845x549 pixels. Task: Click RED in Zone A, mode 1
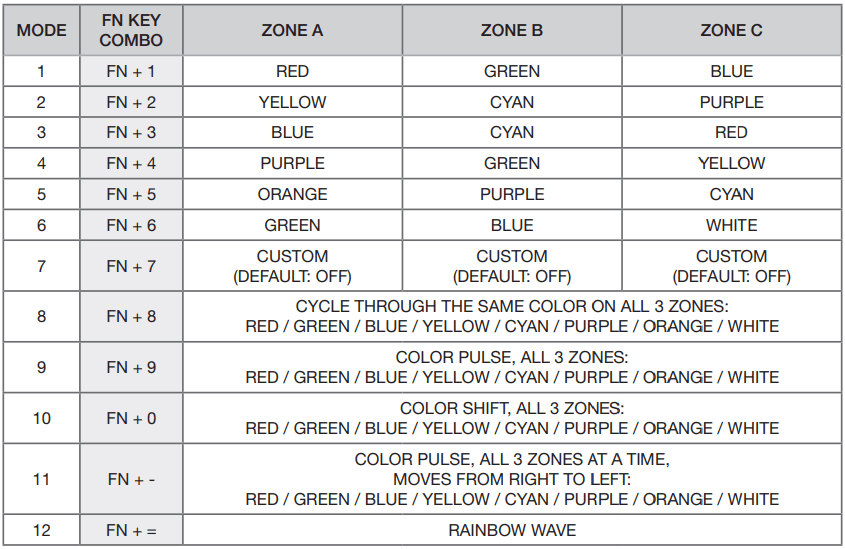coord(292,71)
